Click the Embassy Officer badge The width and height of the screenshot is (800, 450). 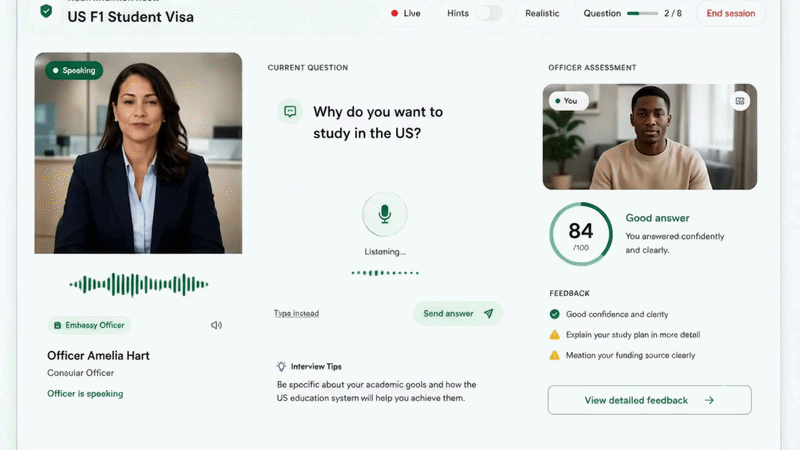click(90, 325)
